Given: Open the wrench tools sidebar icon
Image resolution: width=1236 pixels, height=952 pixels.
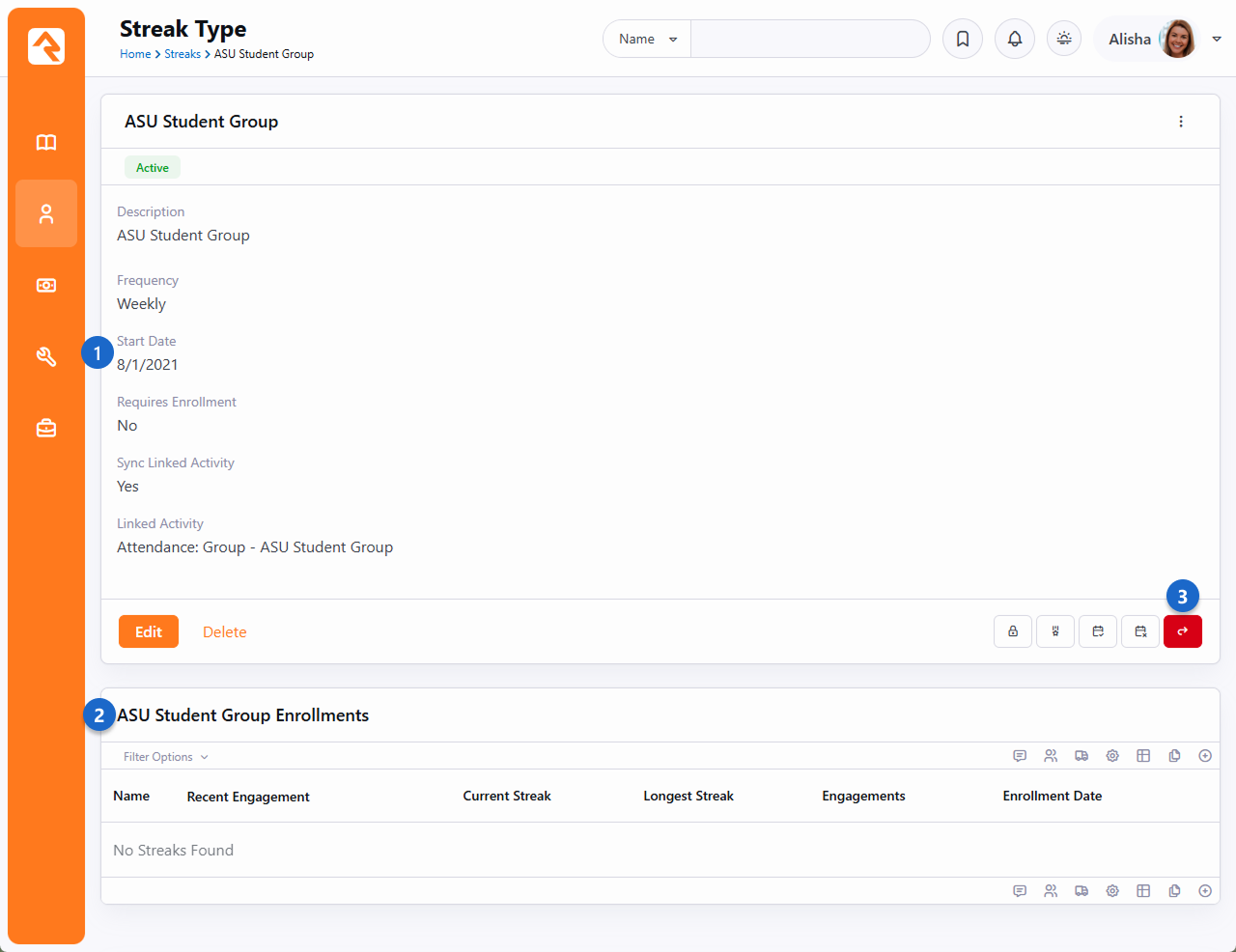Looking at the screenshot, I should [46, 356].
